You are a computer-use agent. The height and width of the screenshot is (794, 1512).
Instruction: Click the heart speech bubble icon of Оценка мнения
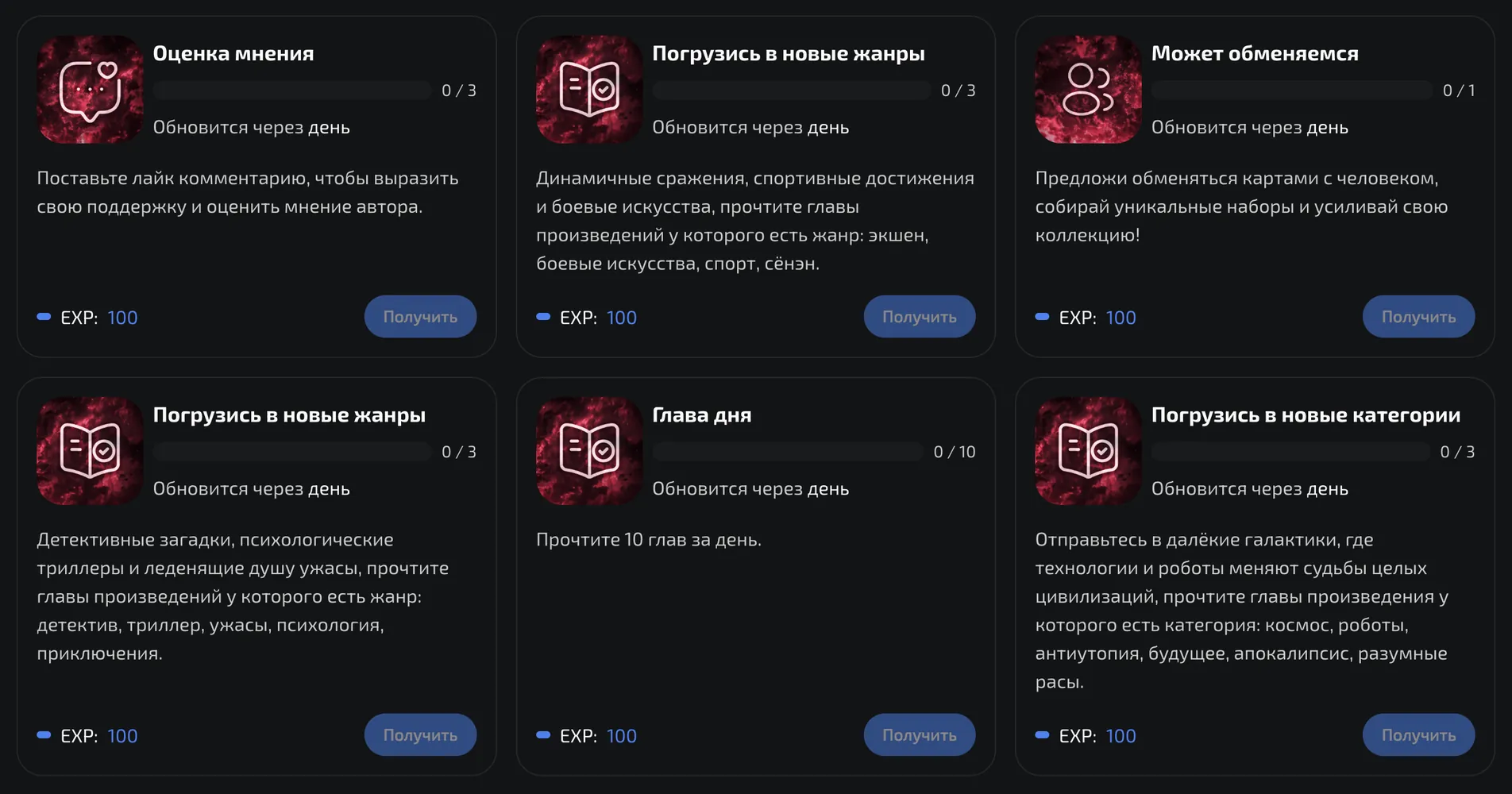click(x=90, y=89)
